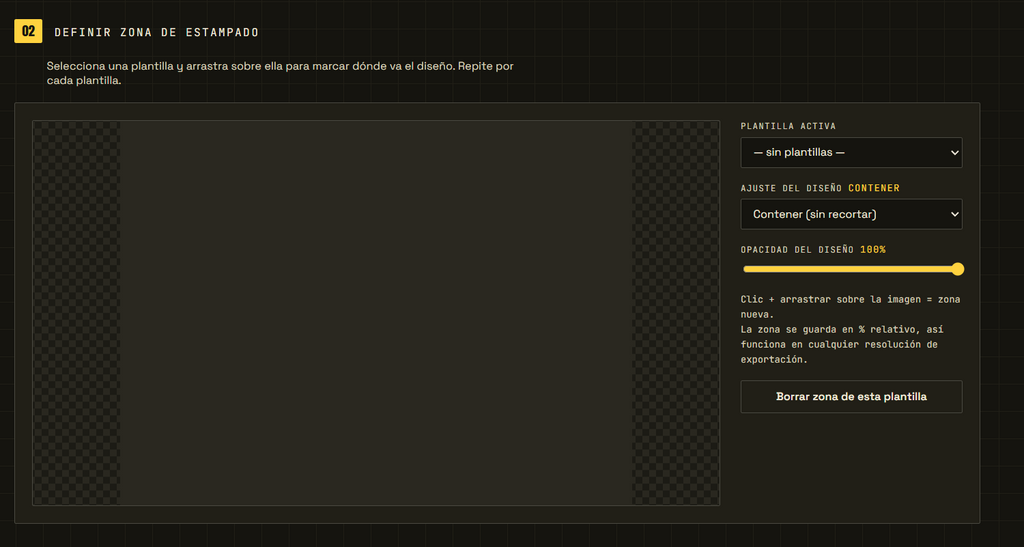Click the 'AJUSTE DEL DISEÑO' label text
The height and width of the screenshot is (547, 1024).
pos(792,188)
